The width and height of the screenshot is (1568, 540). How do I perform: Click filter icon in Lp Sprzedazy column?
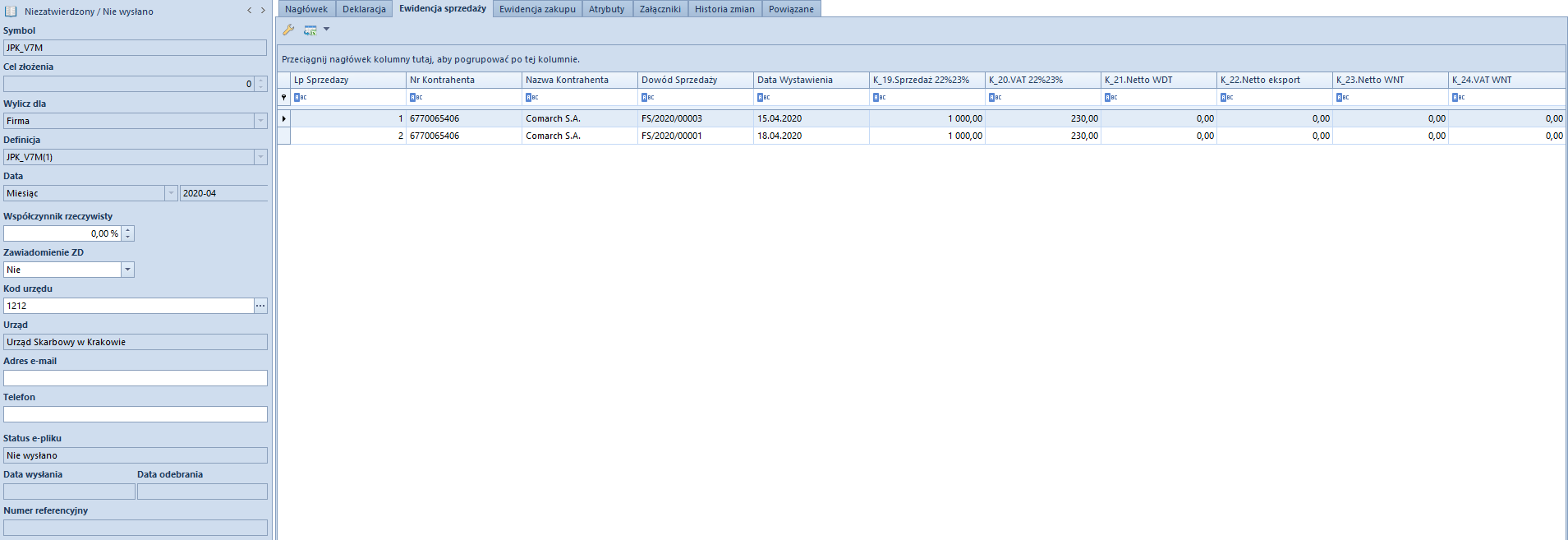(x=301, y=98)
